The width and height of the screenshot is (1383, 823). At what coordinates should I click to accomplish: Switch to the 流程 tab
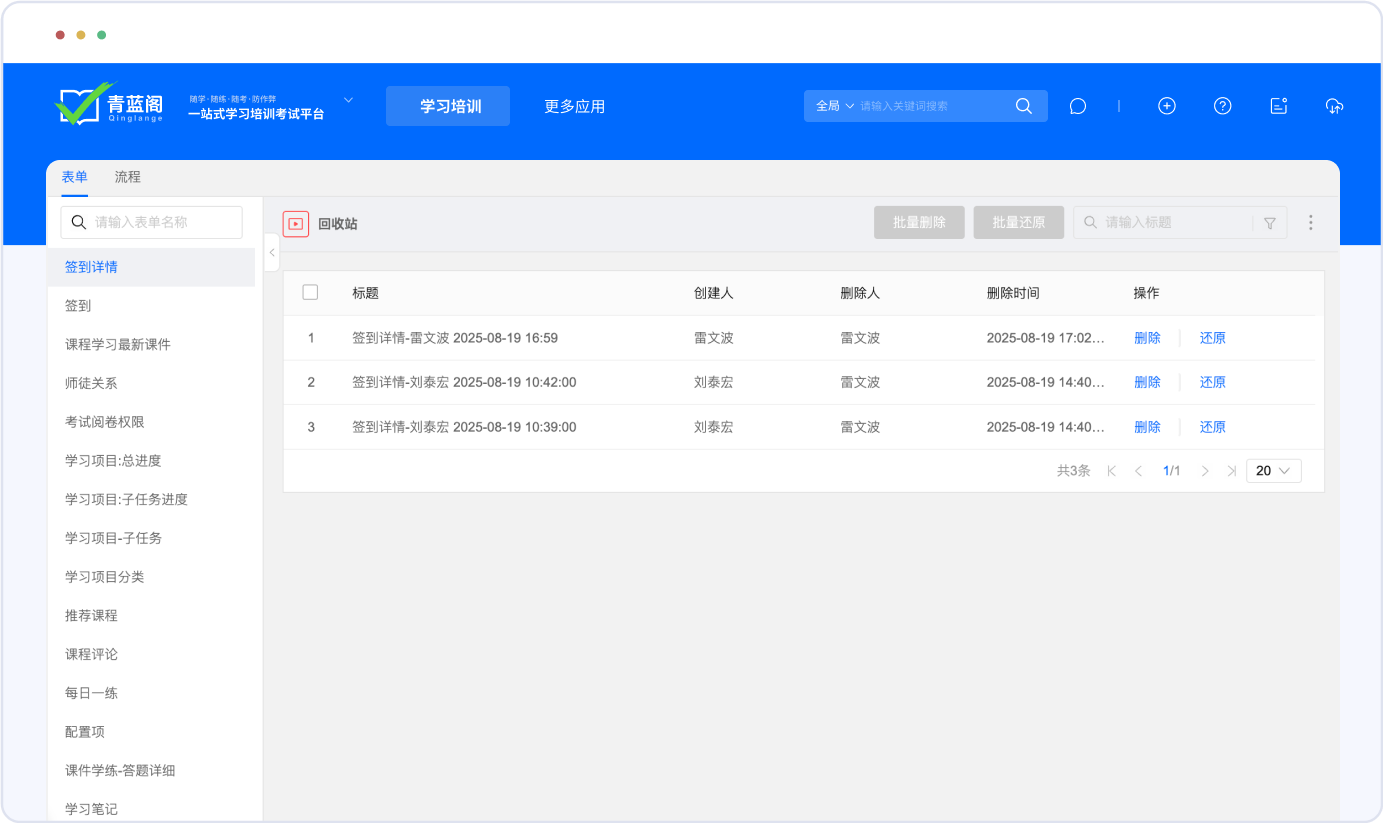tap(128, 177)
